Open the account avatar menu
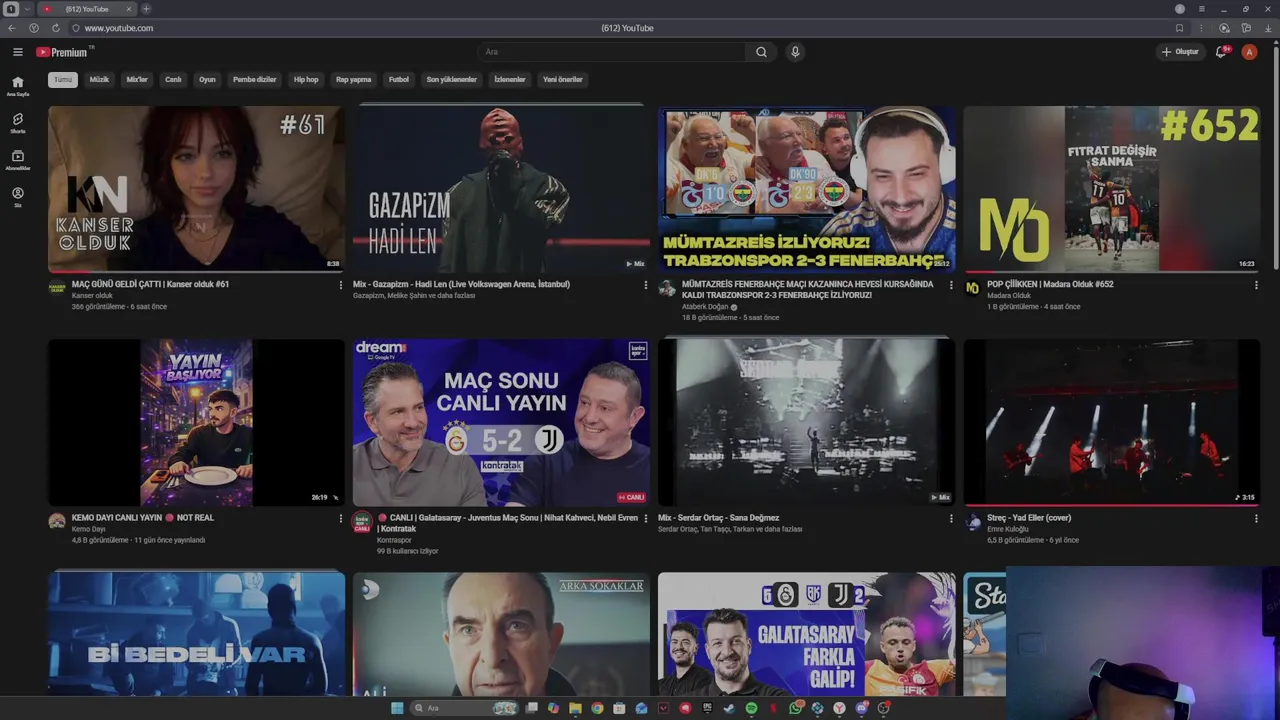 [x=1249, y=52]
